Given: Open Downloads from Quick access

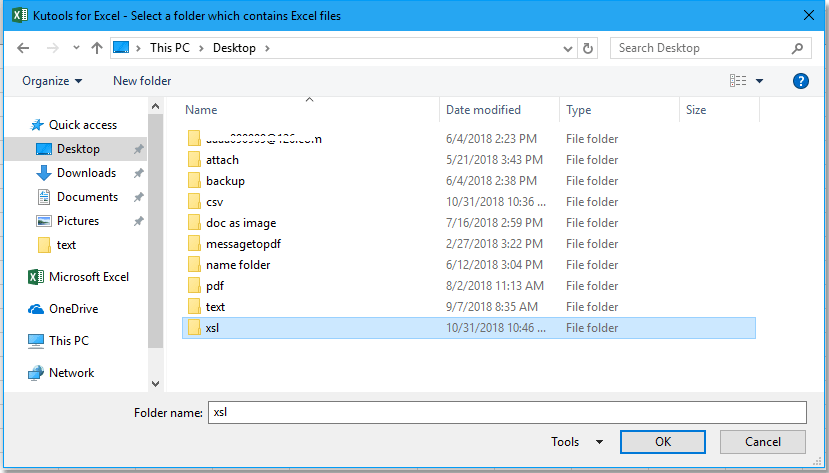Looking at the screenshot, I should [86, 173].
